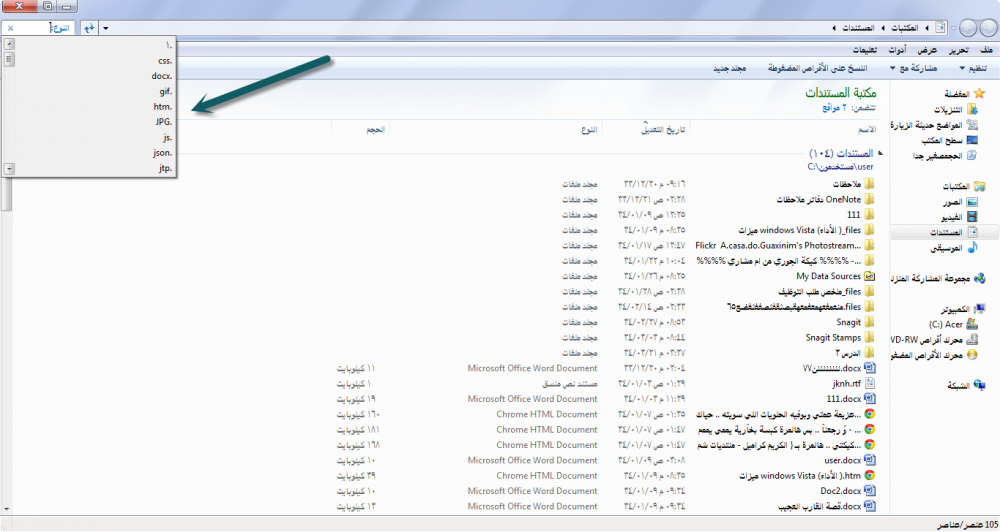Open the Organize (تنظيم) dropdown
Screen dimensions: 1000x532
pyautogui.click(x=974, y=69)
